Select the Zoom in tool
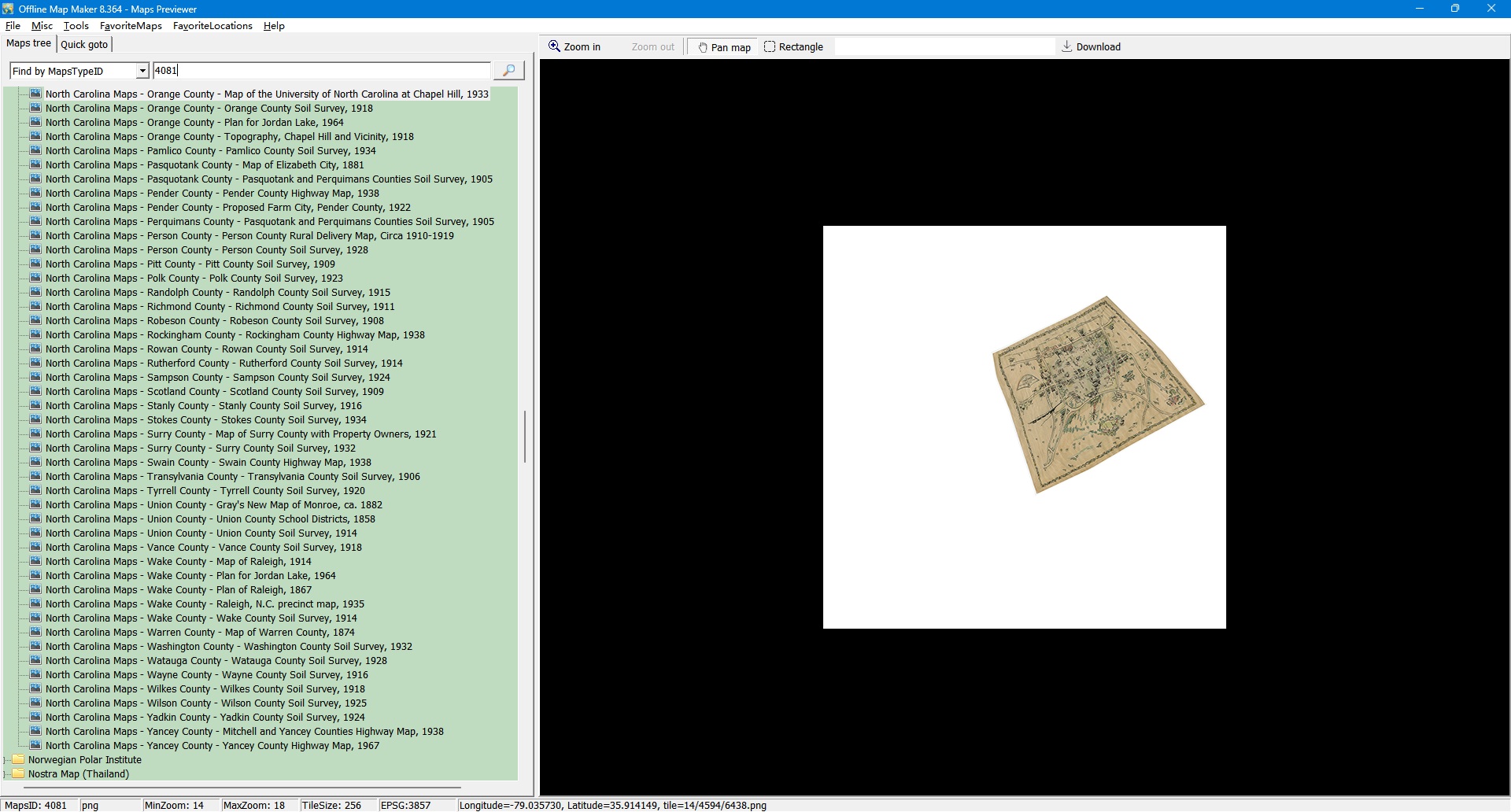Image resolution: width=1511 pixels, height=812 pixels. click(x=575, y=47)
